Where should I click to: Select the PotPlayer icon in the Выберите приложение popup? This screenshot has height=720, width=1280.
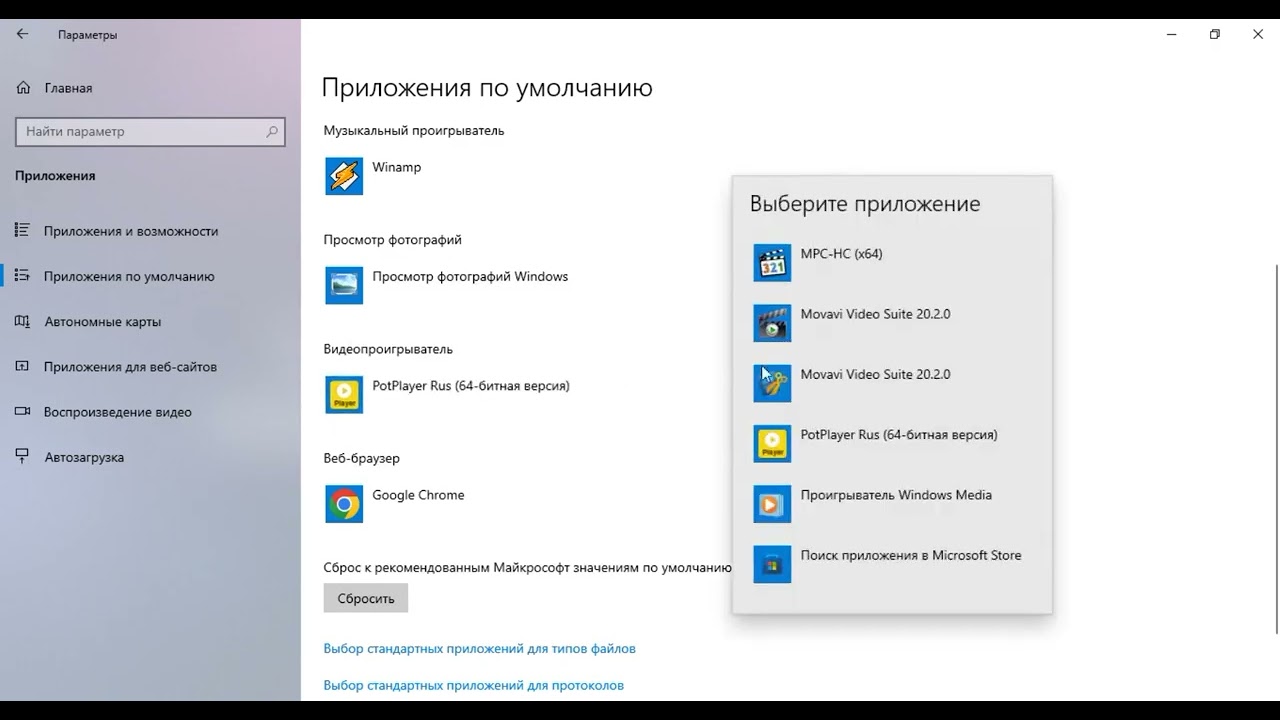pos(772,444)
